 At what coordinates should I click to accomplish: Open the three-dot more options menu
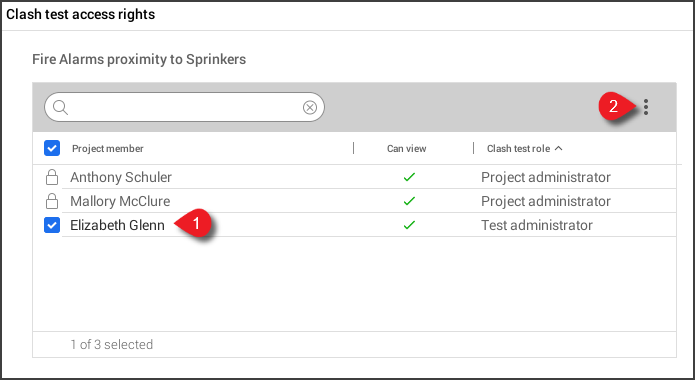point(646,107)
